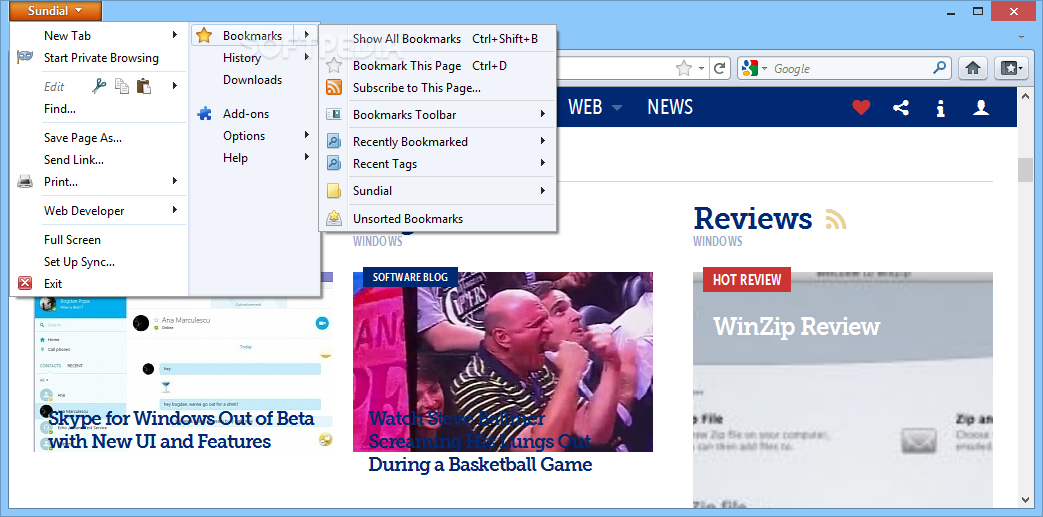The height and width of the screenshot is (517, 1043).
Task: Open the Help menu item
Action: click(x=235, y=158)
